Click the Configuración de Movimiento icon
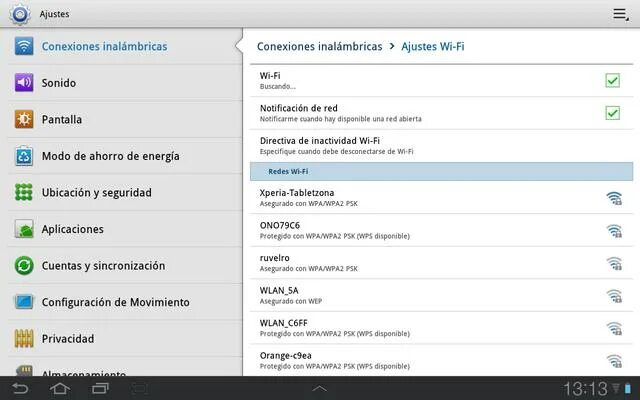640x400 pixels. (24, 302)
